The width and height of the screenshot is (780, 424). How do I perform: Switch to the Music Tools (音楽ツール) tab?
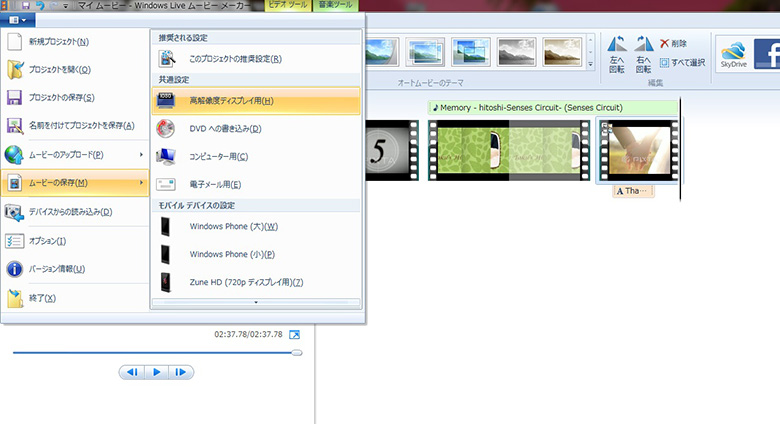(336, 5)
